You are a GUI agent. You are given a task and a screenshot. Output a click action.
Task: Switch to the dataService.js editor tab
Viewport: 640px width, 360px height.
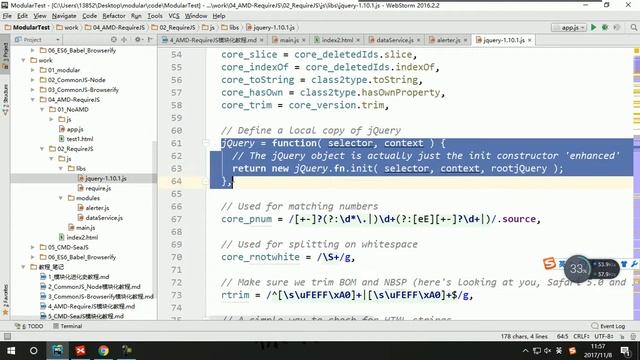coord(394,40)
